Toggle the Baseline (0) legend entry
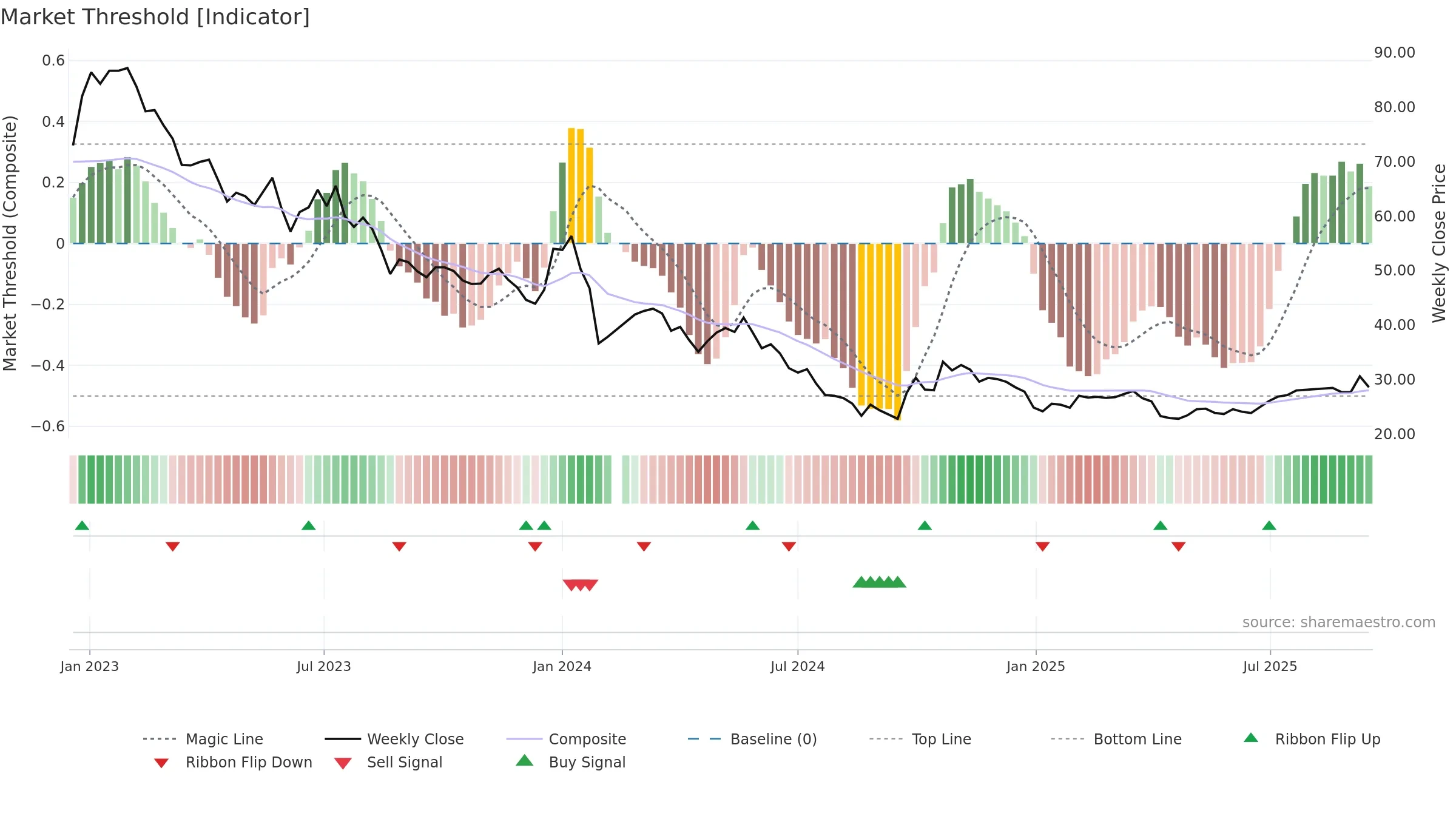Screen dimensions: 1456x819 tap(752, 739)
